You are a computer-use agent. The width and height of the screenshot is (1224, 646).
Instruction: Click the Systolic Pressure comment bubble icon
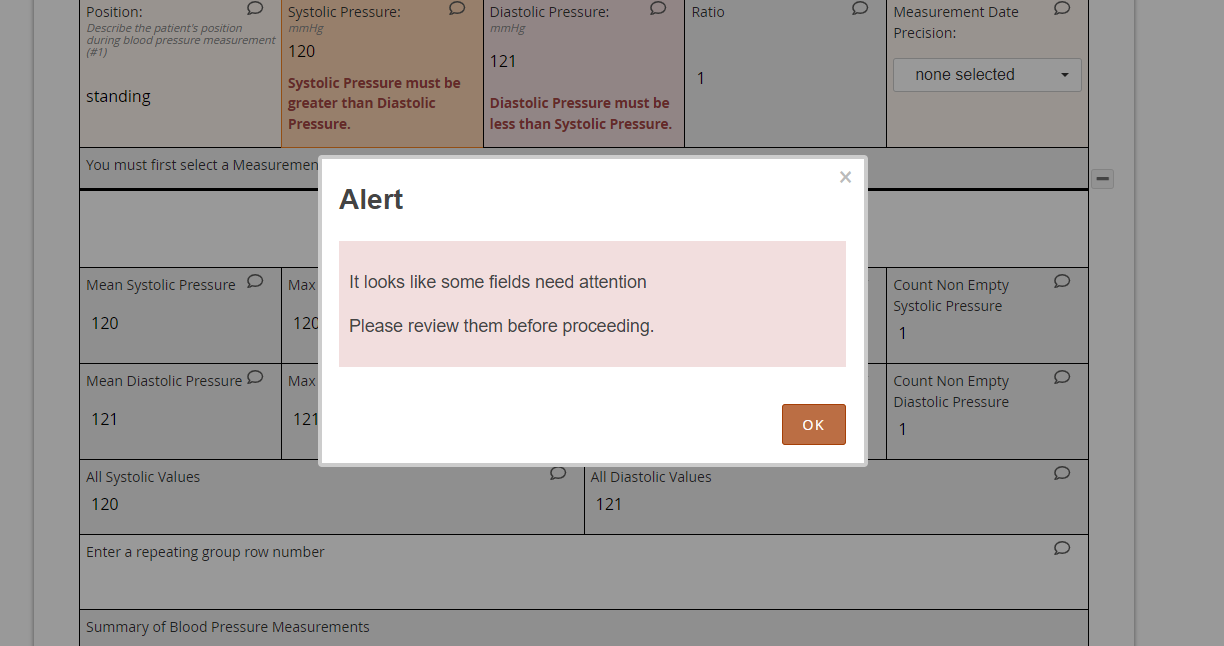click(457, 7)
